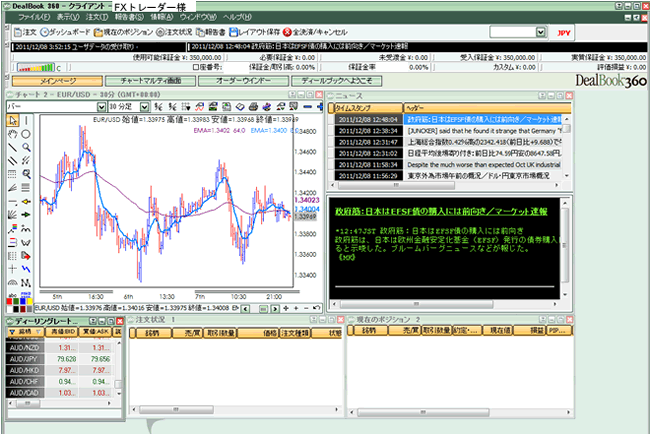Click 全決済/キャンセル in the toolbar
The width and height of the screenshot is (650, 434).
[x=315, y=32]
